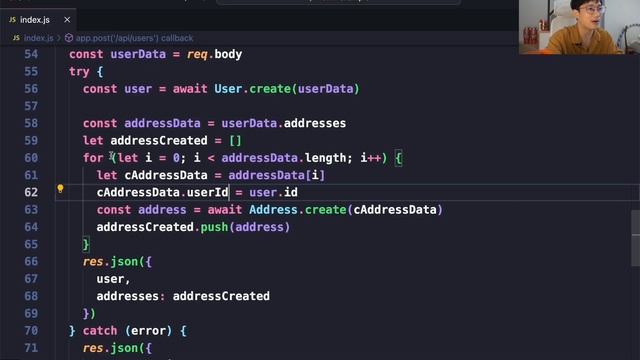The height and width of the screenshot is (360, 640).
Task: Click 'length' property on line 60
Action: coord(325,158)
